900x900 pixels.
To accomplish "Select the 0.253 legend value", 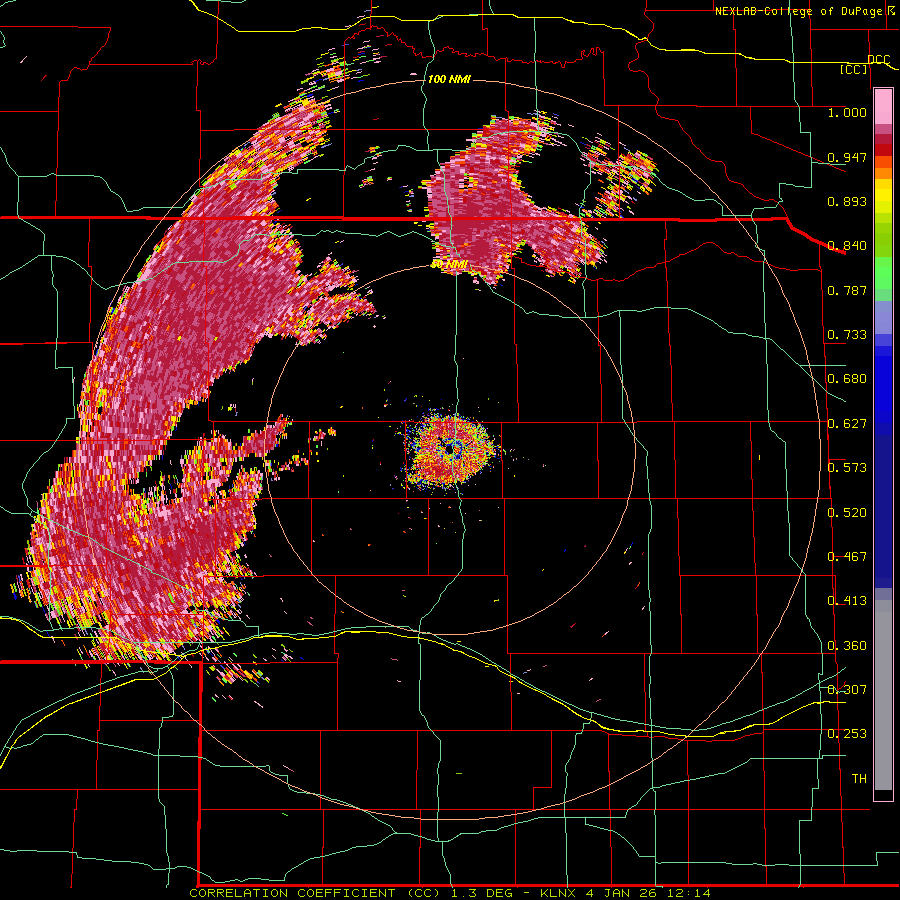I will point(847,734).
